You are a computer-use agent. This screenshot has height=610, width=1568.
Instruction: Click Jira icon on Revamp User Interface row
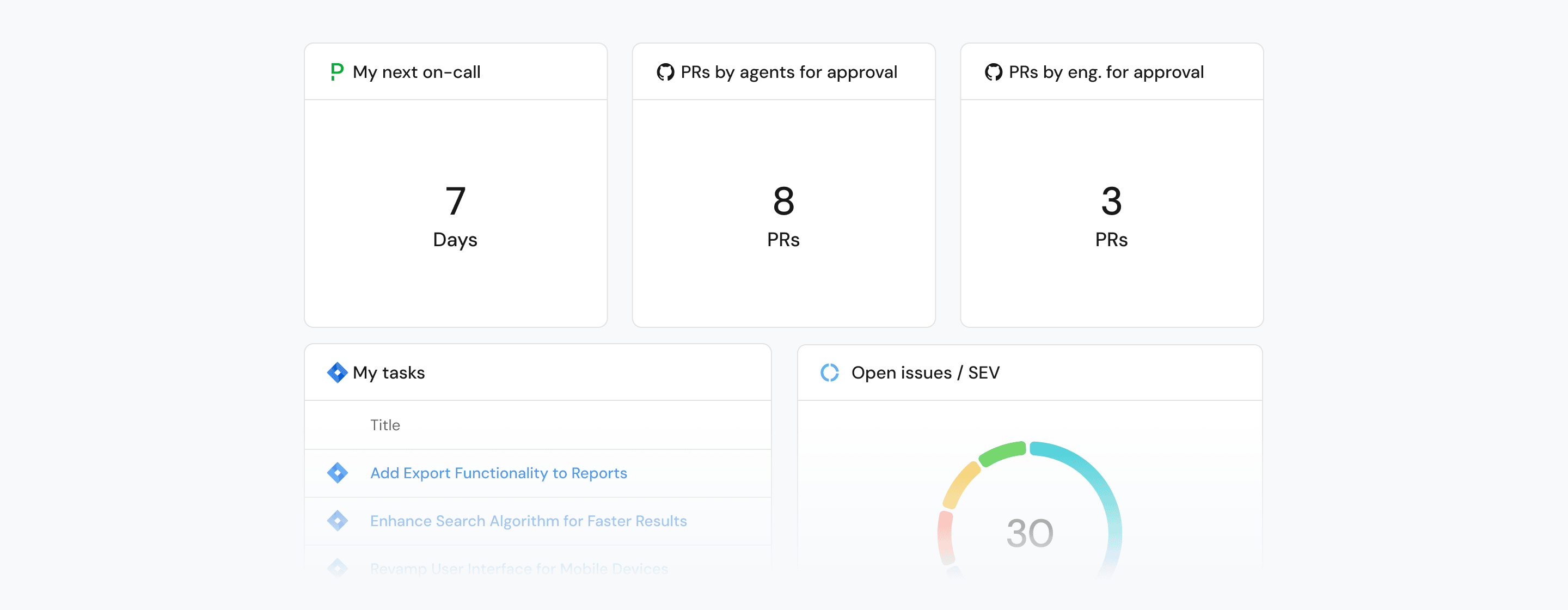337,568
